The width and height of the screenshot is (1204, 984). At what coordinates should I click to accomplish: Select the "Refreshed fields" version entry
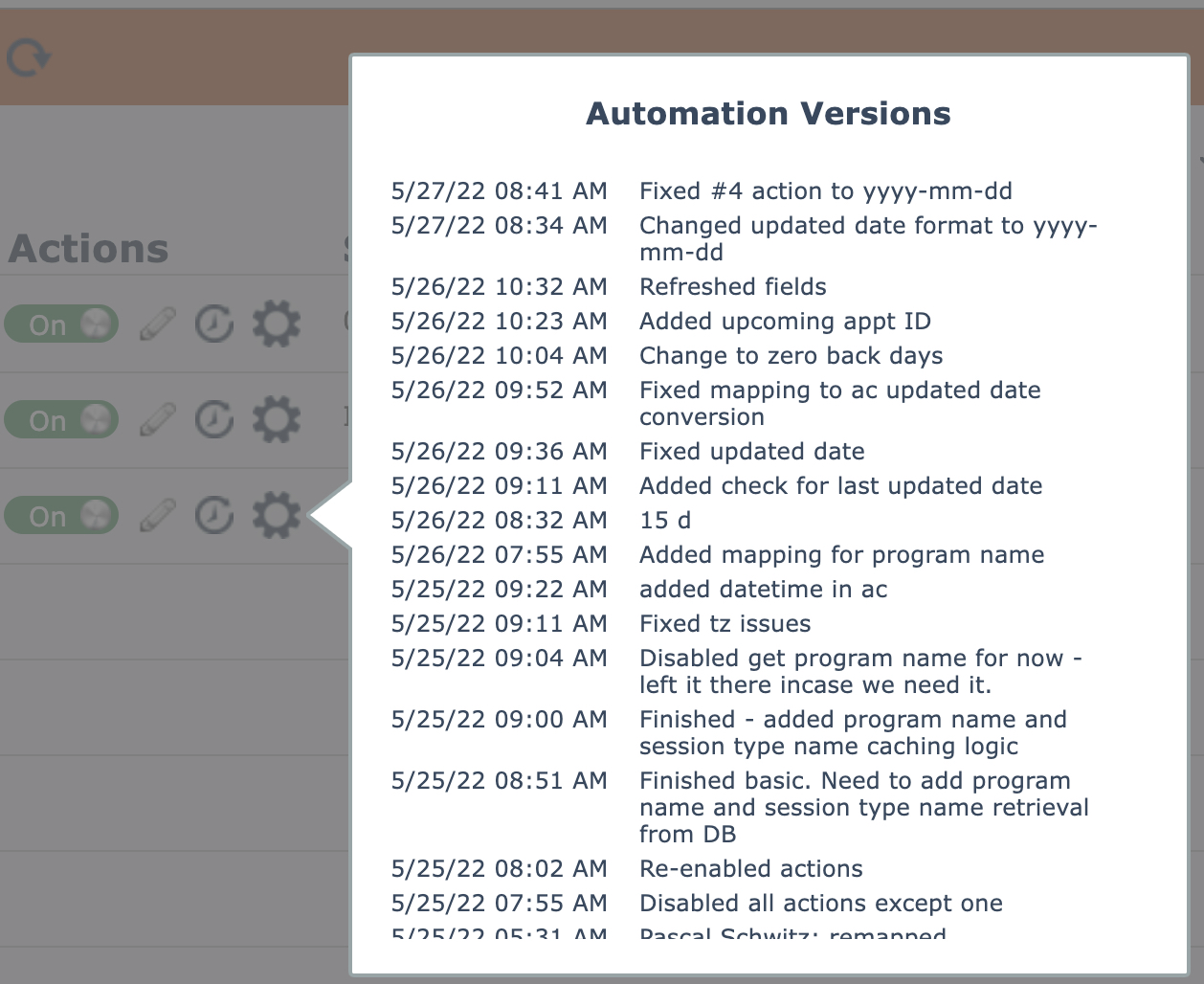[x=732, y=287]
